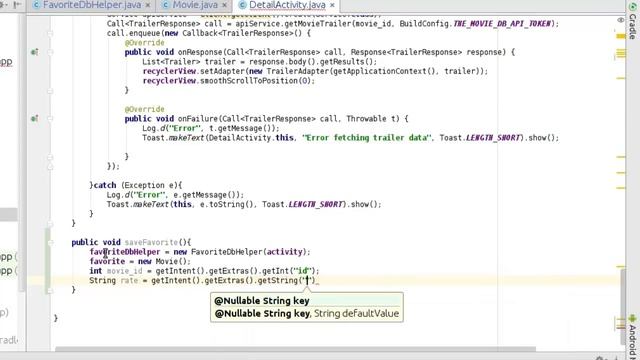Click the FavoriteDbHelper constructor call
Viewport: 640px width, 360px height.
(x=250, y=252)
